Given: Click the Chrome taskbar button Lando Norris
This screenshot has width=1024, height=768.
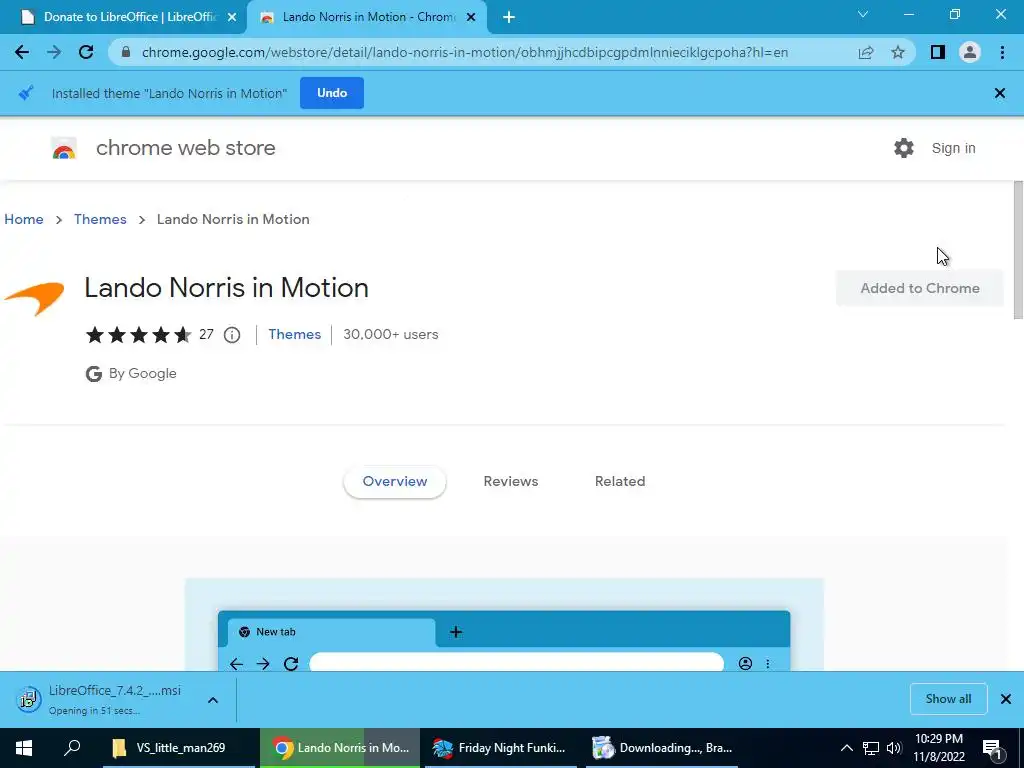Looking at the screenshot, I should pos(340,748).
